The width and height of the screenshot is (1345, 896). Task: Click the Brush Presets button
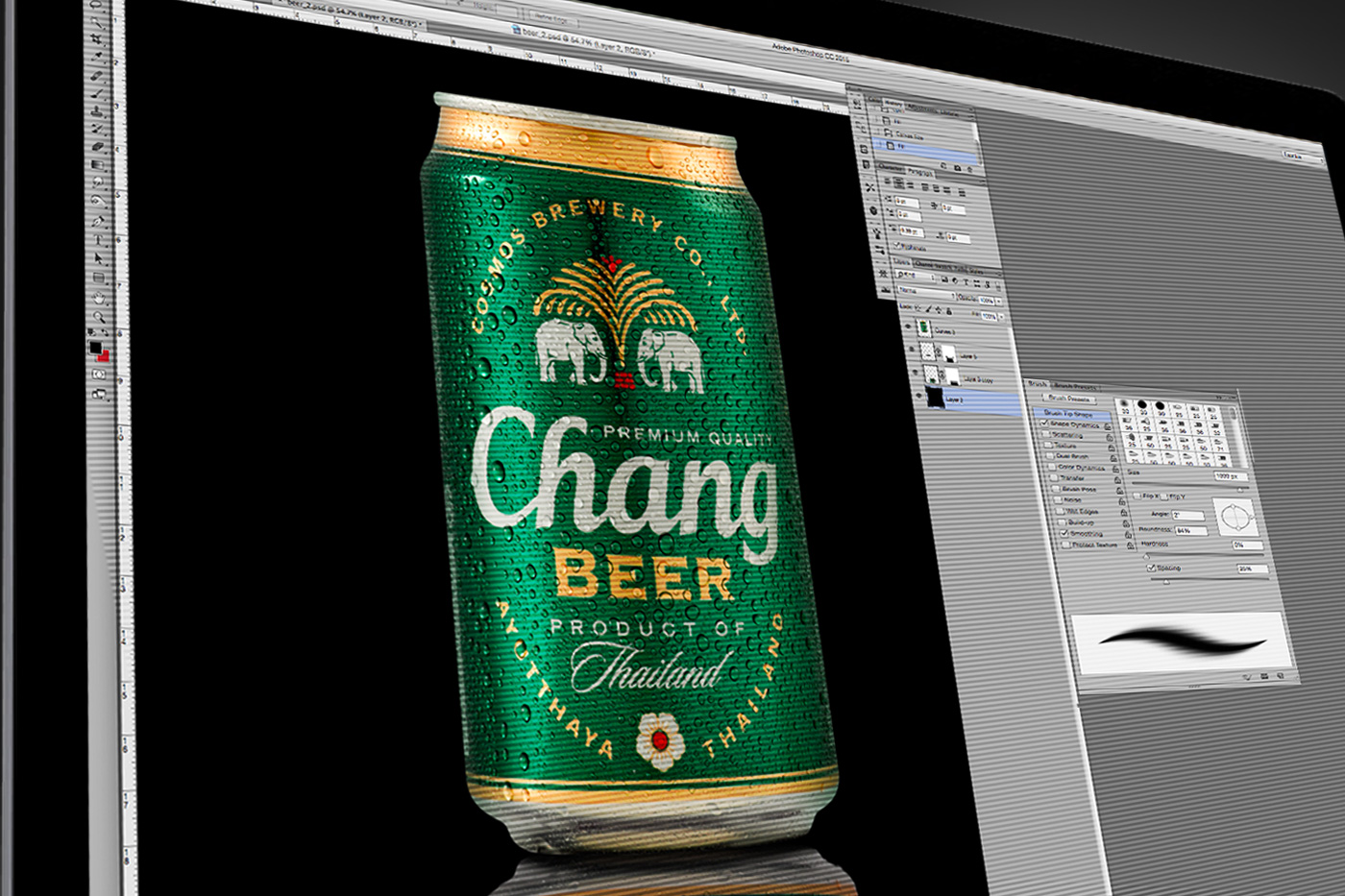1069,399
